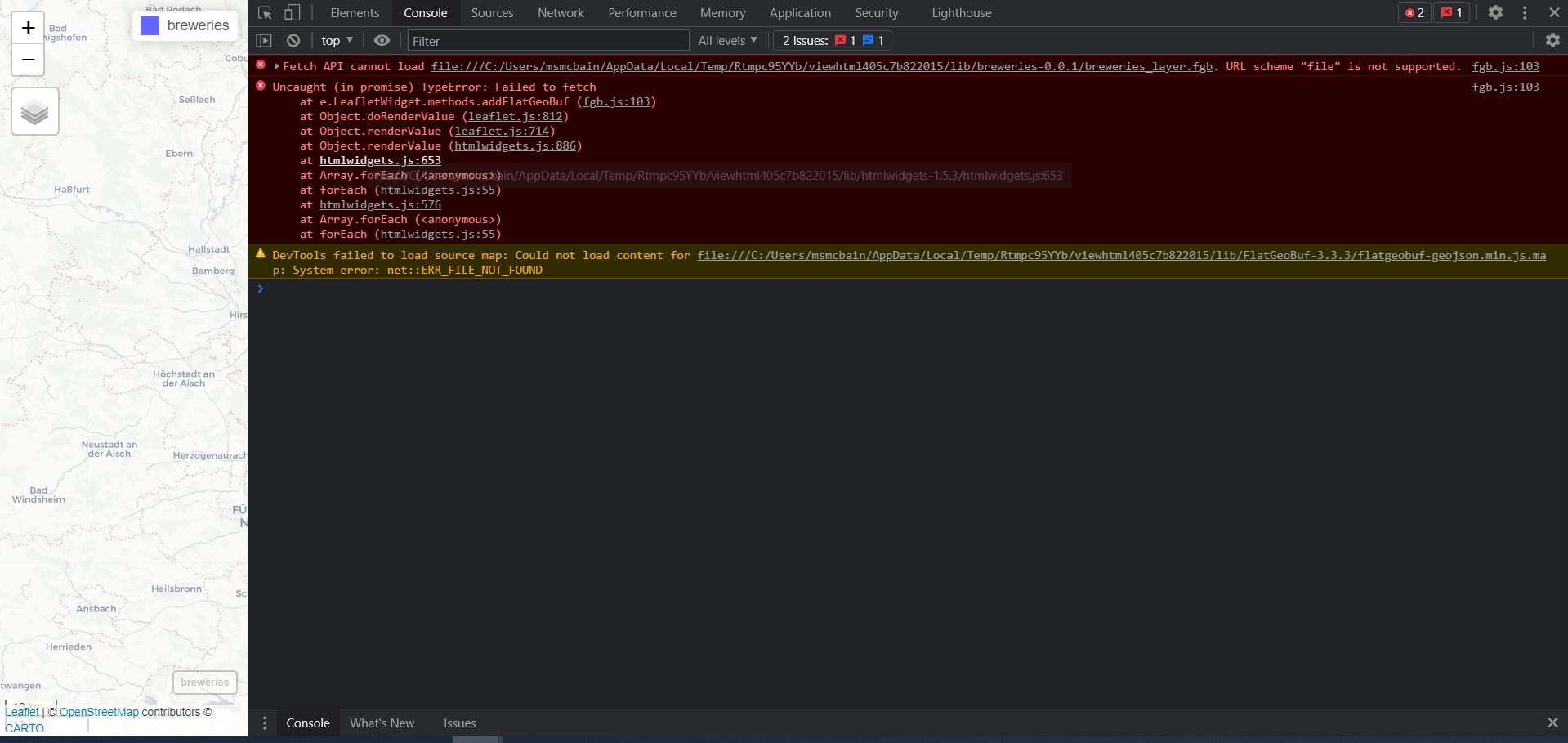
Task: Open the drawer three-dot menu
Action: (x=264, y=723)
